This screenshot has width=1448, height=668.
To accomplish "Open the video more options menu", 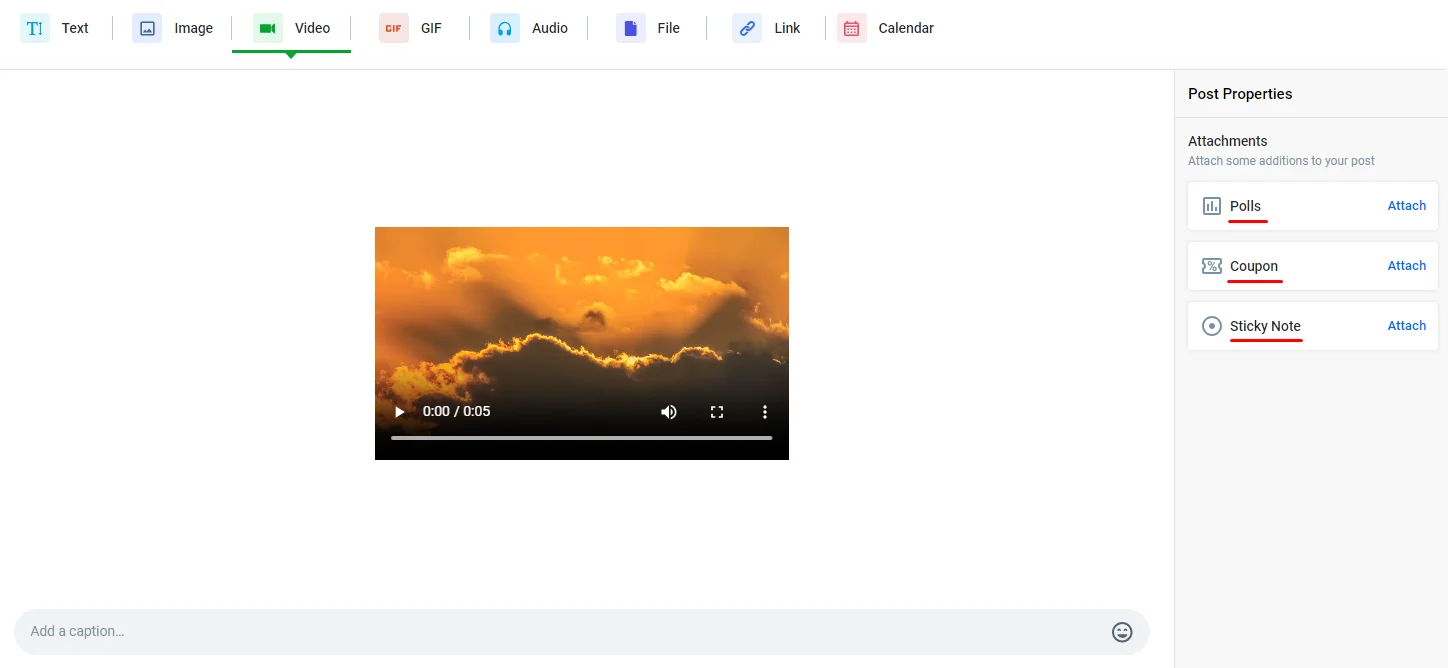I will (x=765, y=412).
